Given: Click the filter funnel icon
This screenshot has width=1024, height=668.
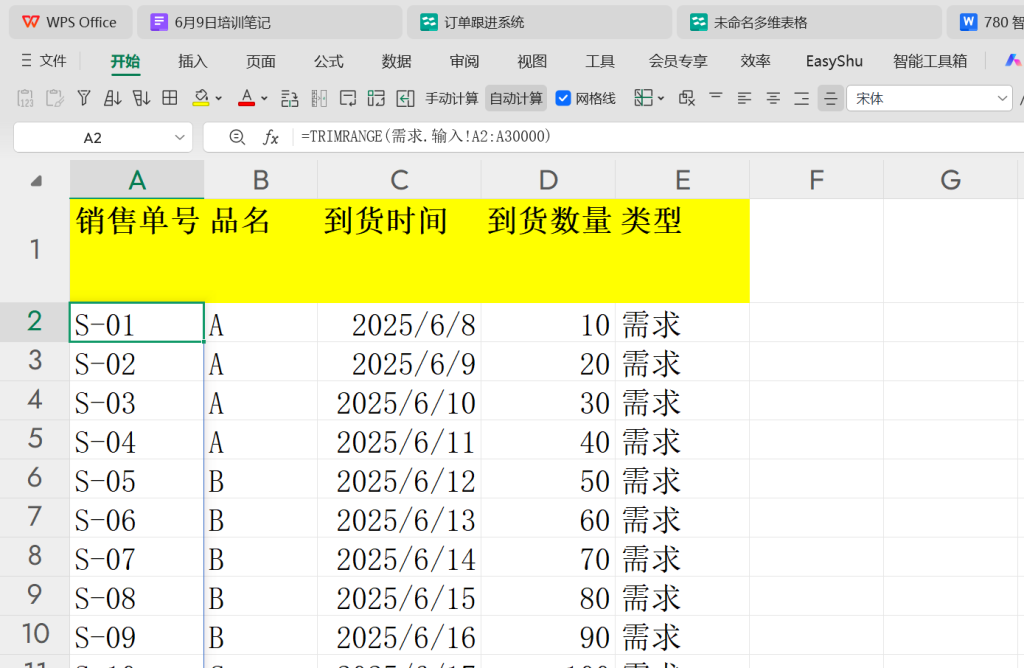Looking at the screenshot, I should (x=84, y=99).
